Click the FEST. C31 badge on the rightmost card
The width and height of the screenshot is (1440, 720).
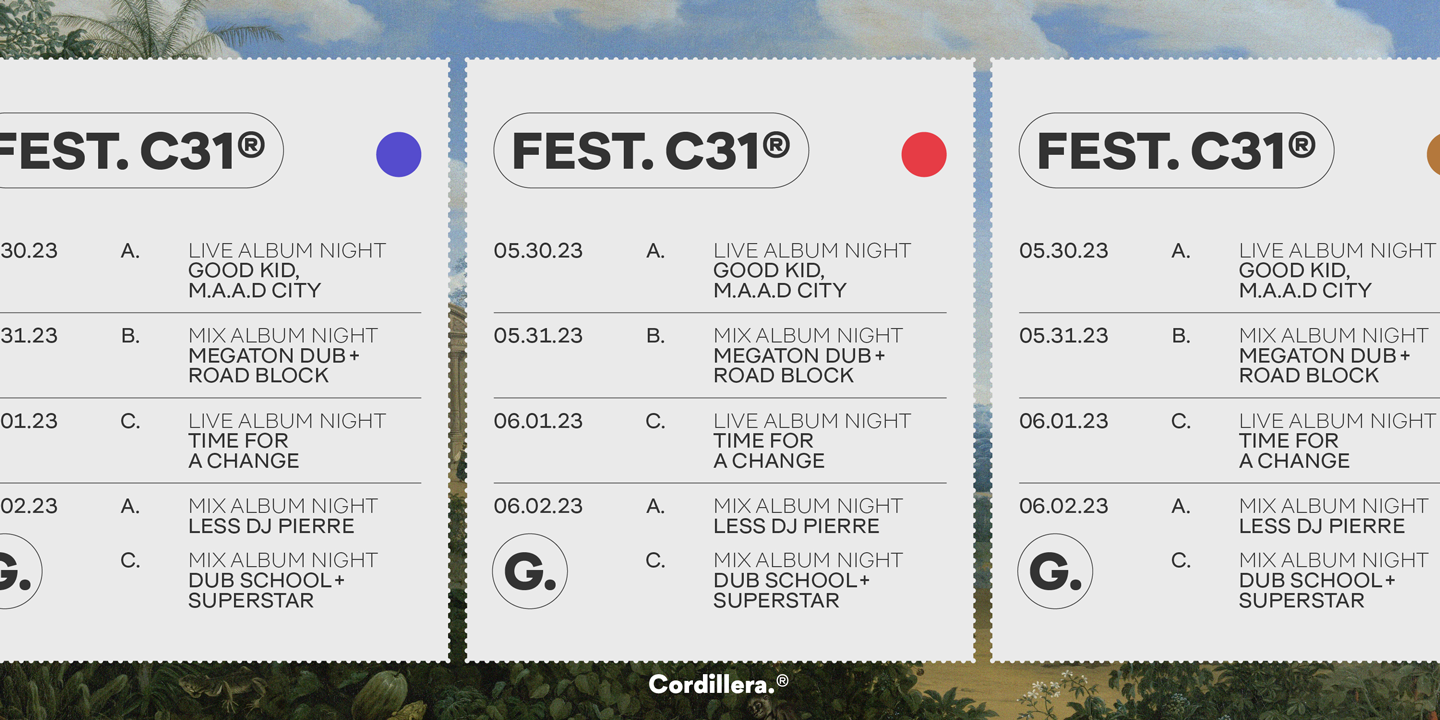tap(1176, 150)
